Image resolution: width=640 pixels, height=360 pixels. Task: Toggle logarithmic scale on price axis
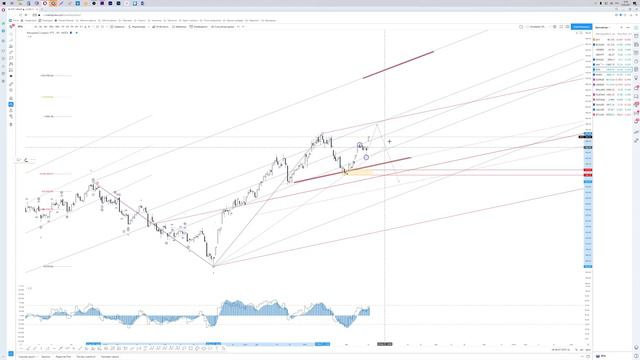tap(582, 350)
